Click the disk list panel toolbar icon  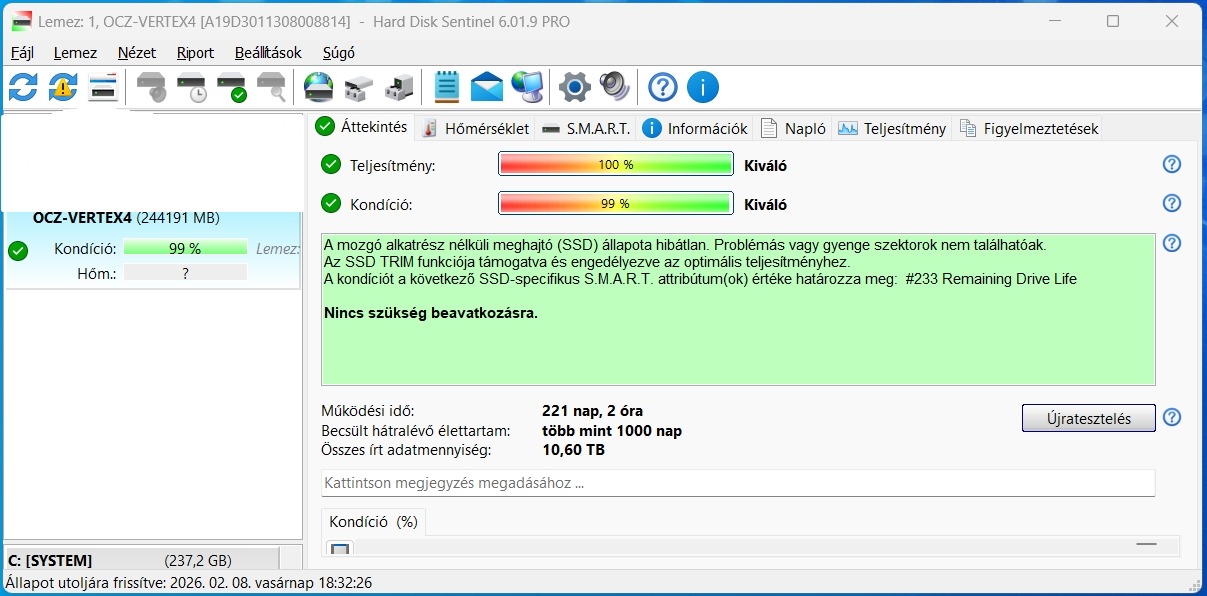click(103, 87)
